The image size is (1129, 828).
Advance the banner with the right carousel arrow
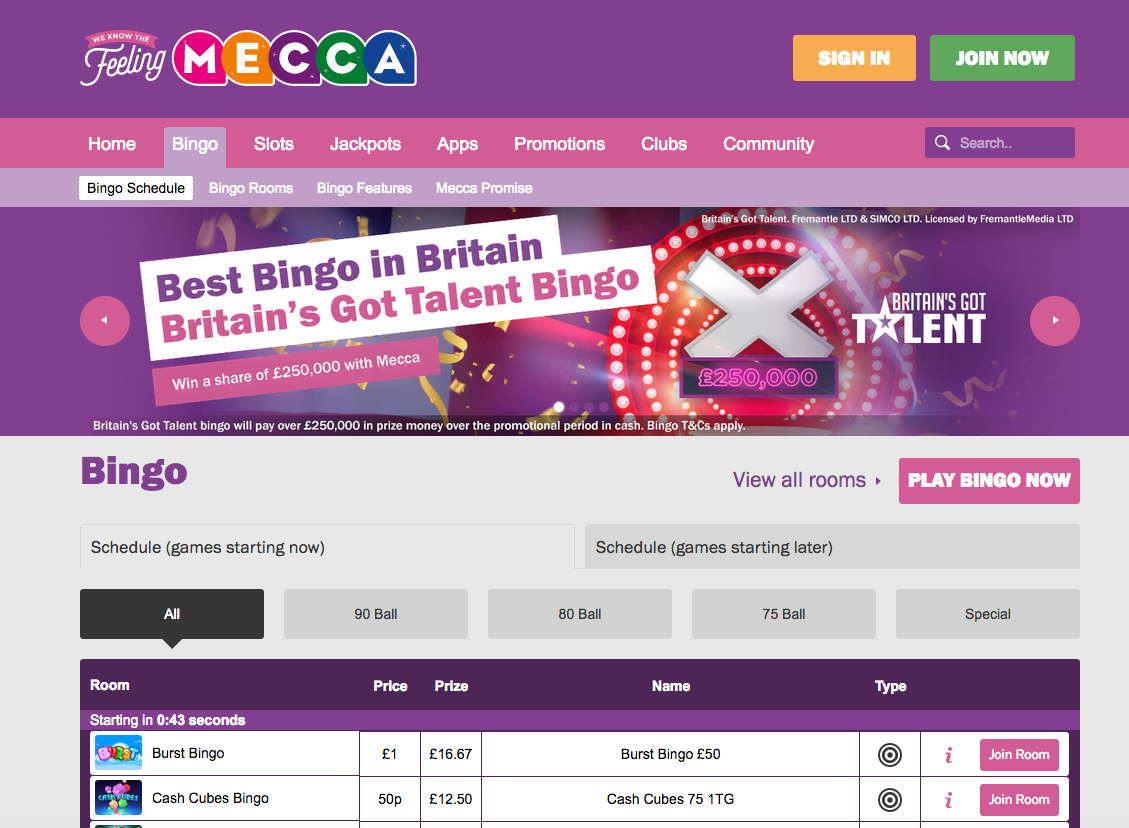tap(1054, 320)
